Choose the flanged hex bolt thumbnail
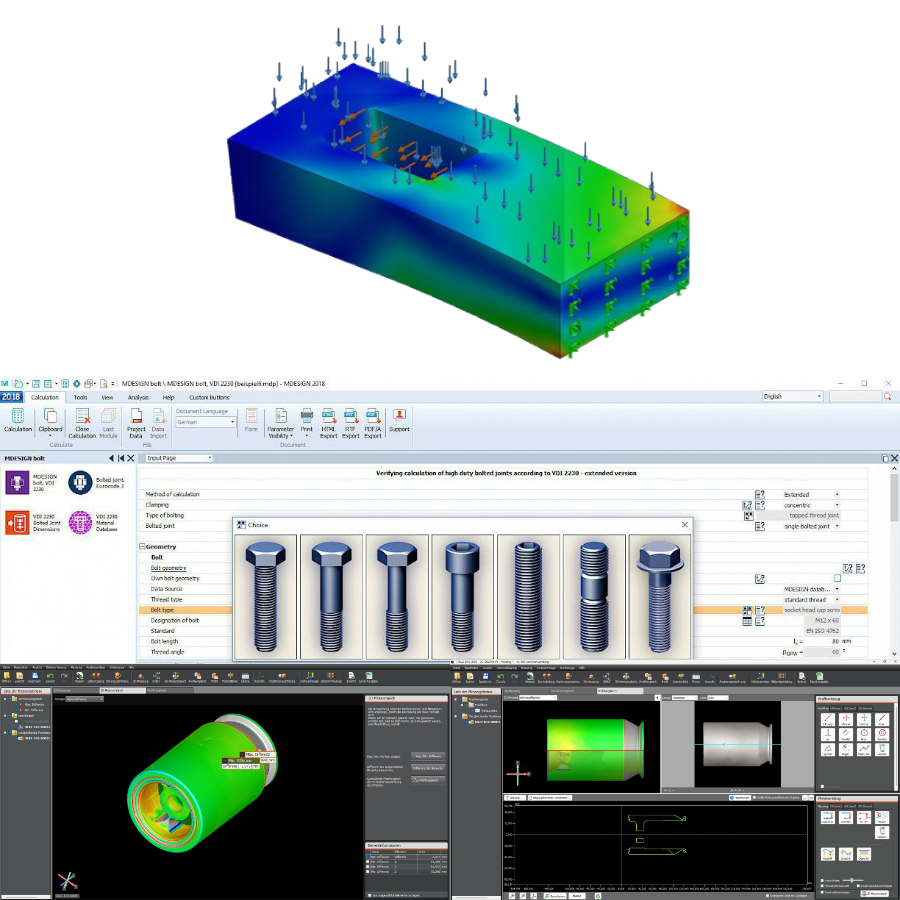The image size is (900, 900). coord(660,597)
